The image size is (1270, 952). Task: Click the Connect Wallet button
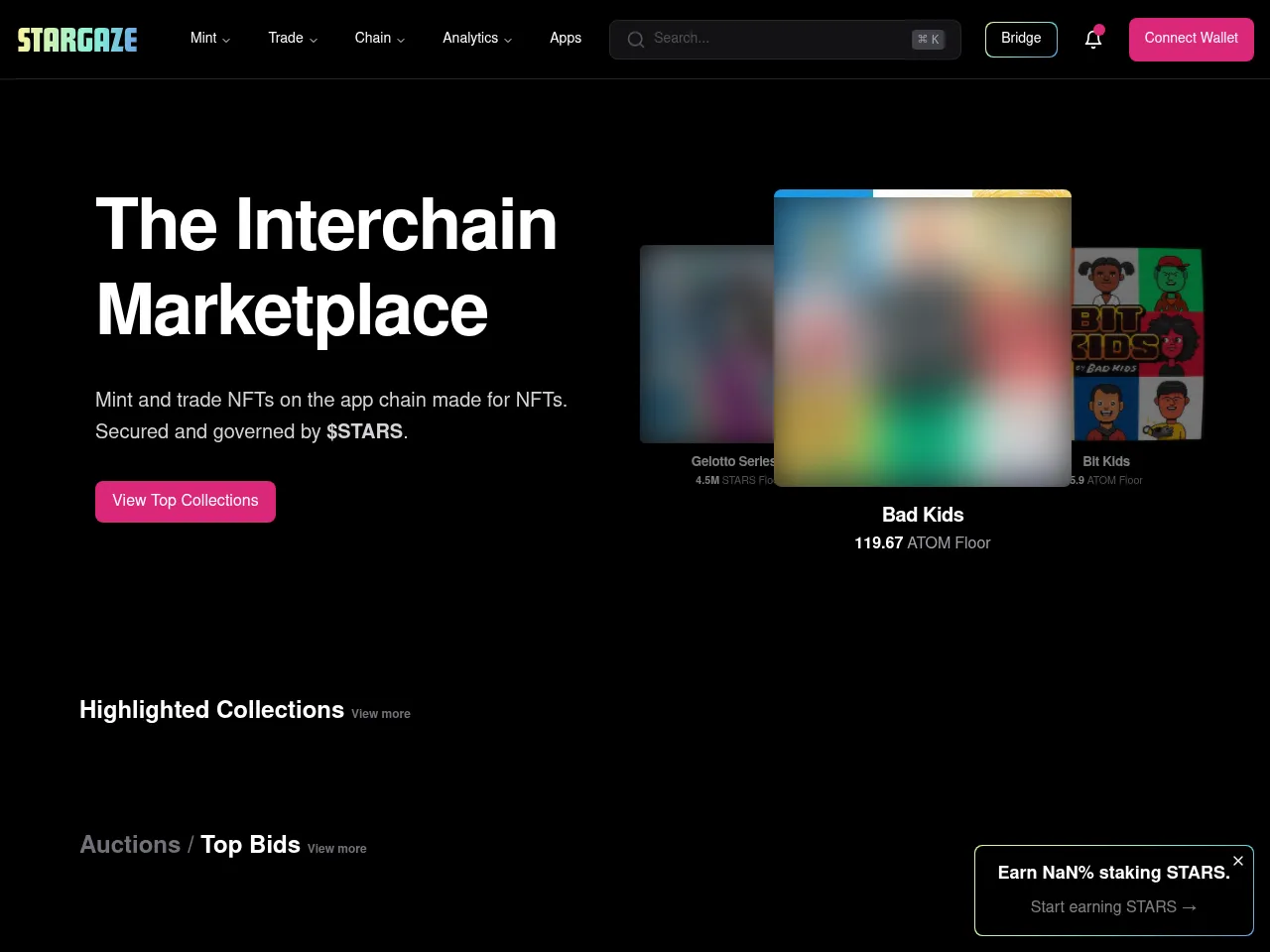pyautogui.click(x=1191, y=39)
